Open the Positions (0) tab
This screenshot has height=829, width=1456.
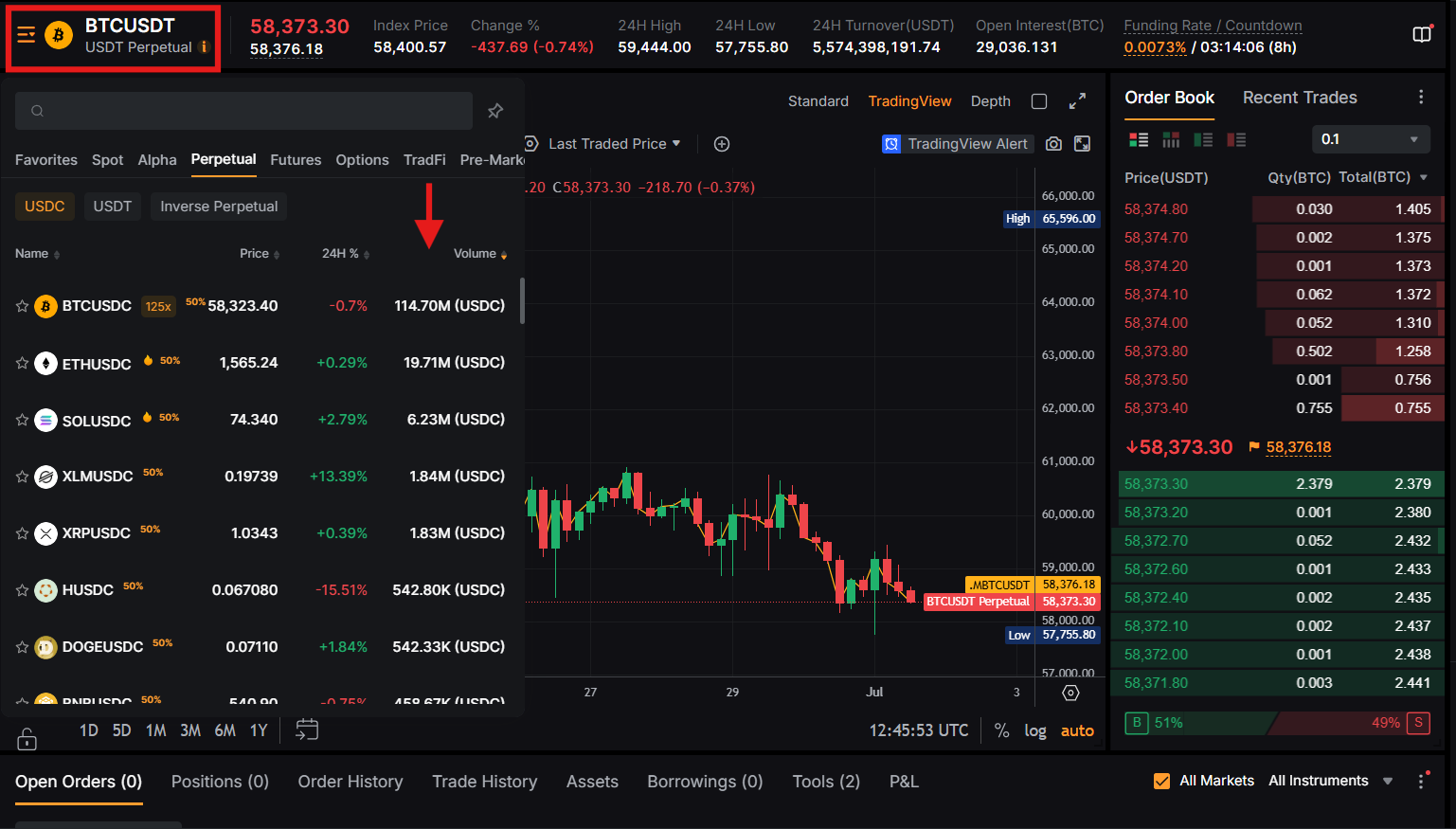220,782
